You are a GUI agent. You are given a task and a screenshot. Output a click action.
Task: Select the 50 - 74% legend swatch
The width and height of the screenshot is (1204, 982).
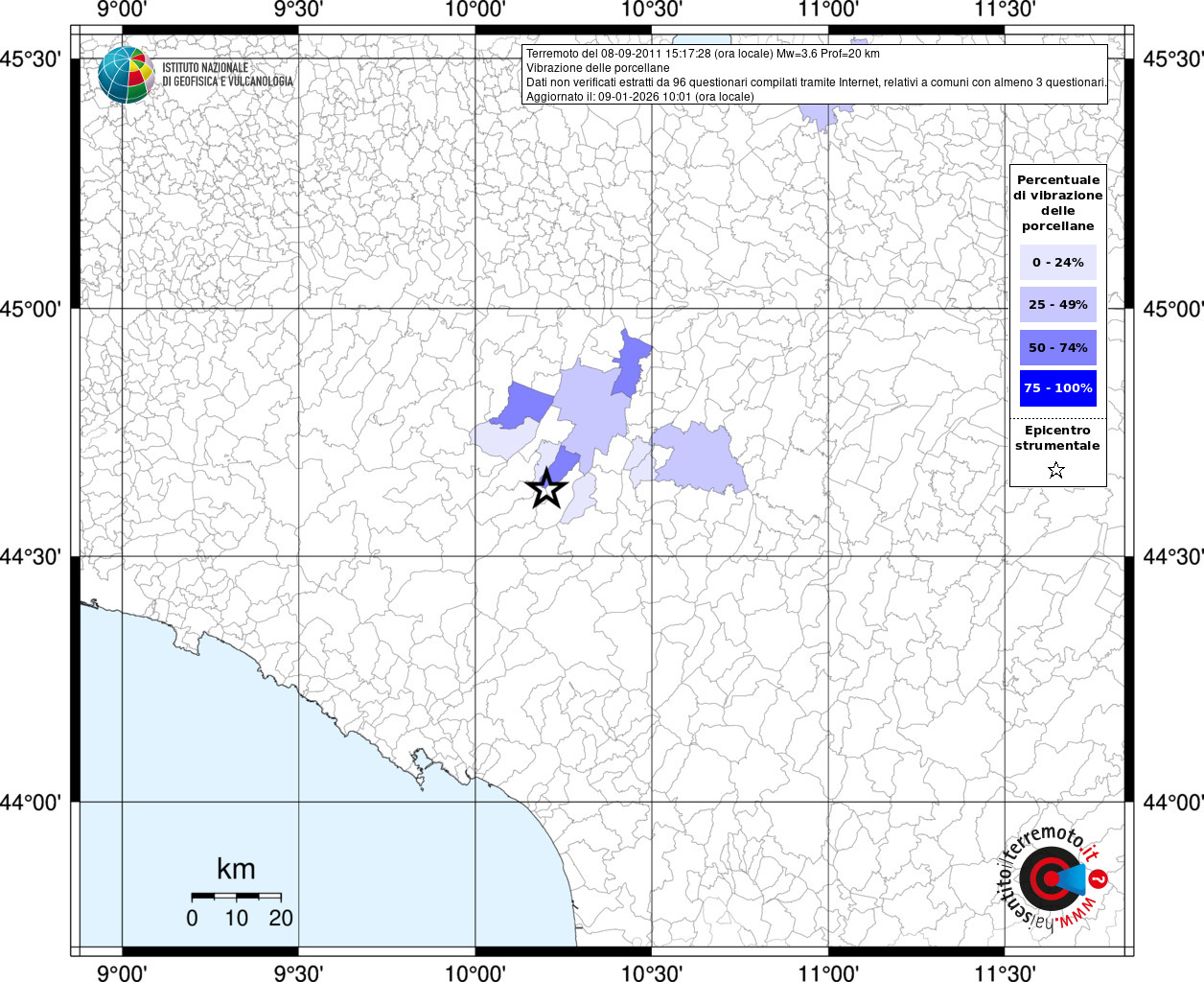click(x=1058, y=347)
